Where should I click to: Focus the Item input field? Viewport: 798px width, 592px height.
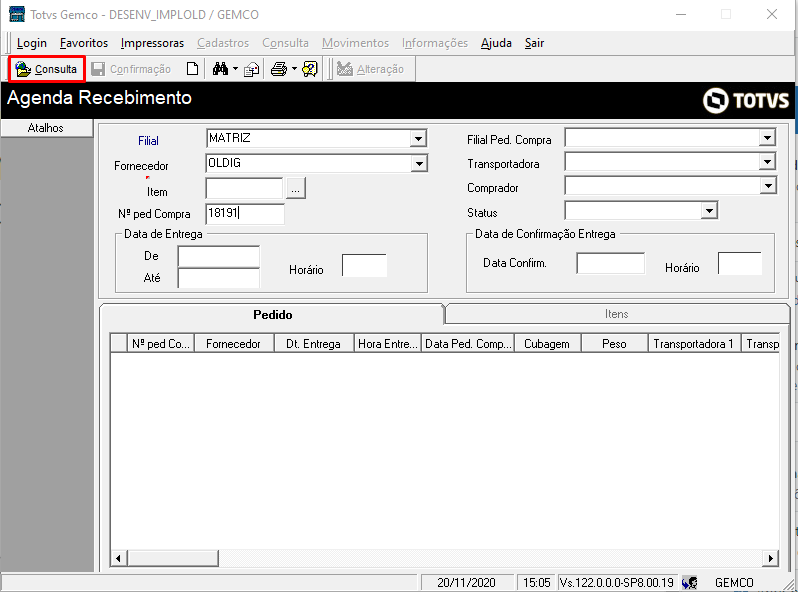point(244,188)
